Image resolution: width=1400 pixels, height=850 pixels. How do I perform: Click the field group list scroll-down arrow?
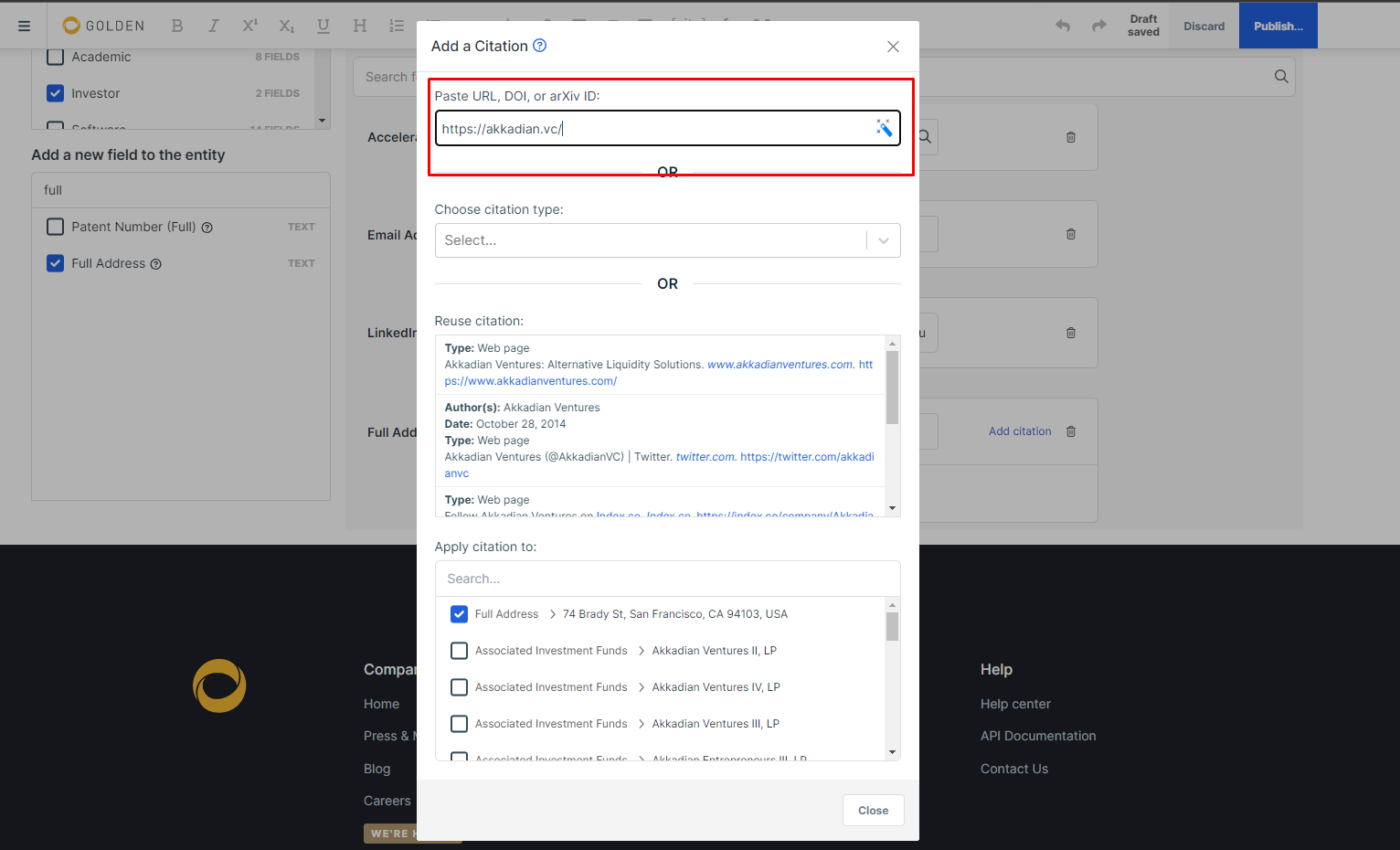322,121
